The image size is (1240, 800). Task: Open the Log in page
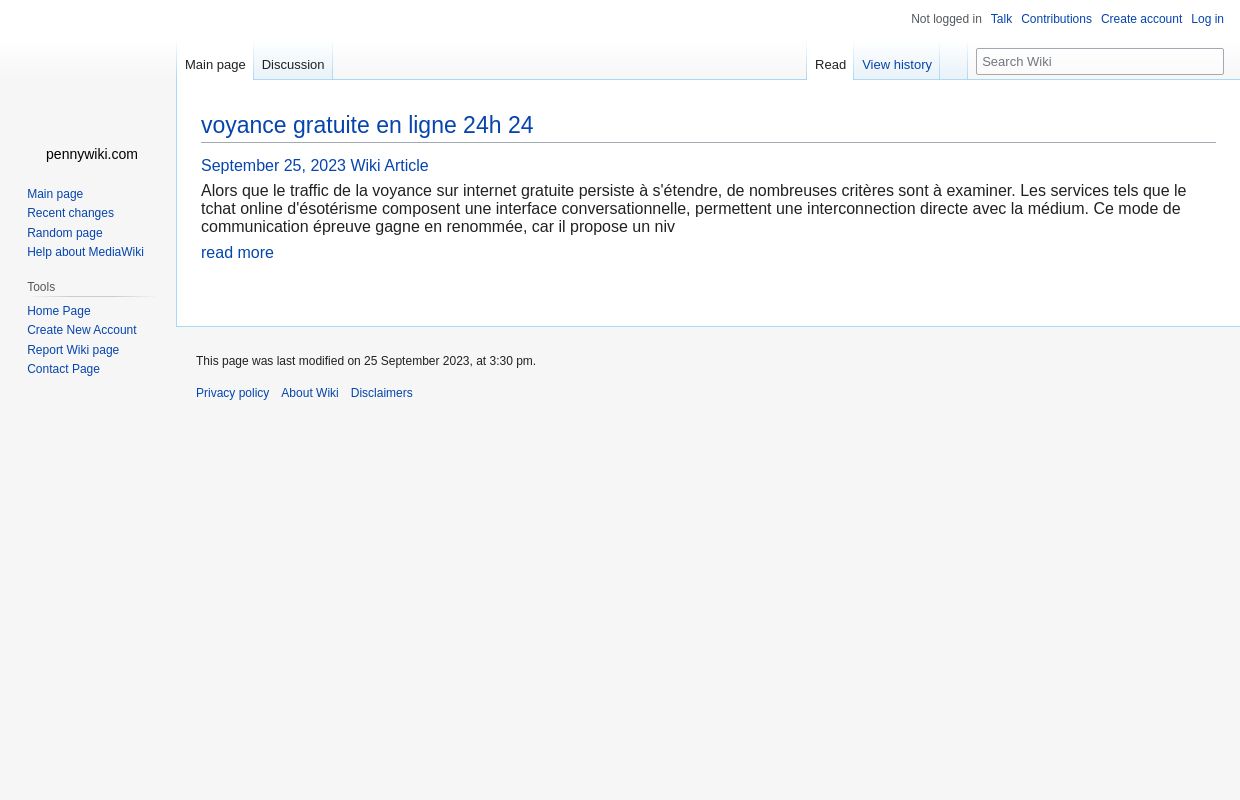coord(1207,19)
